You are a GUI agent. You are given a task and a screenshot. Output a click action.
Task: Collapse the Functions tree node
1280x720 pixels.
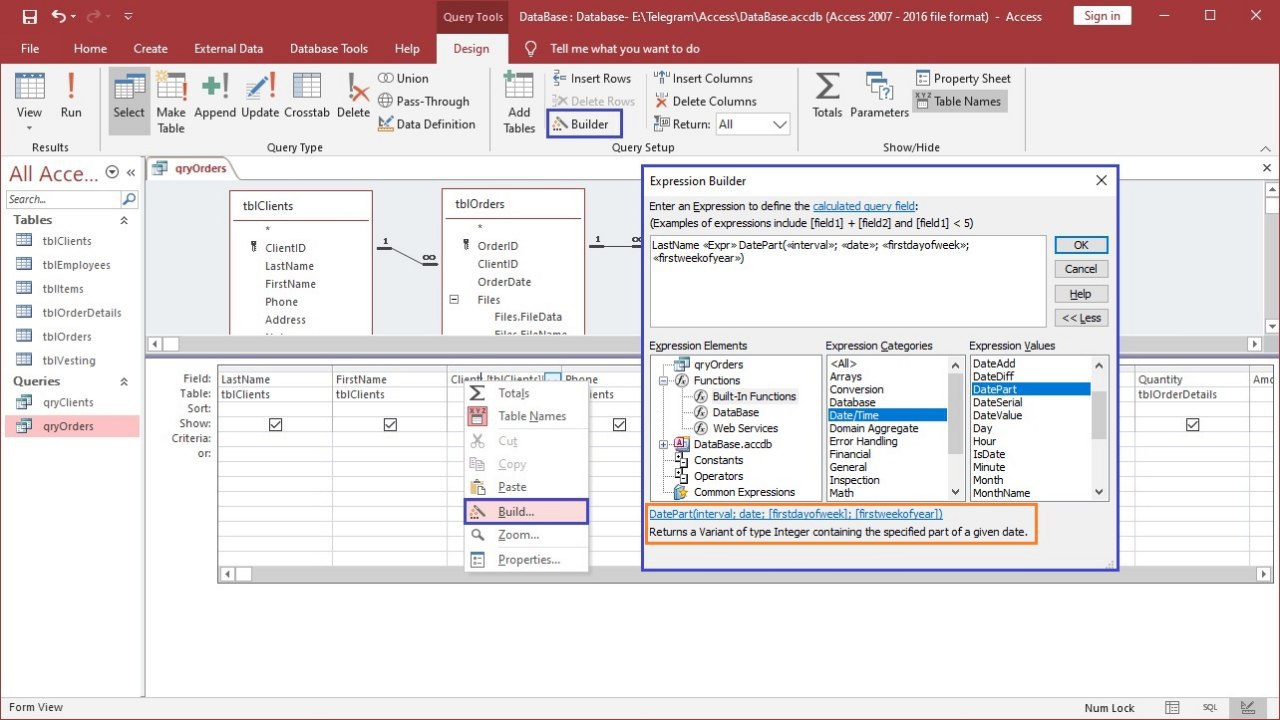click(663, 381)
